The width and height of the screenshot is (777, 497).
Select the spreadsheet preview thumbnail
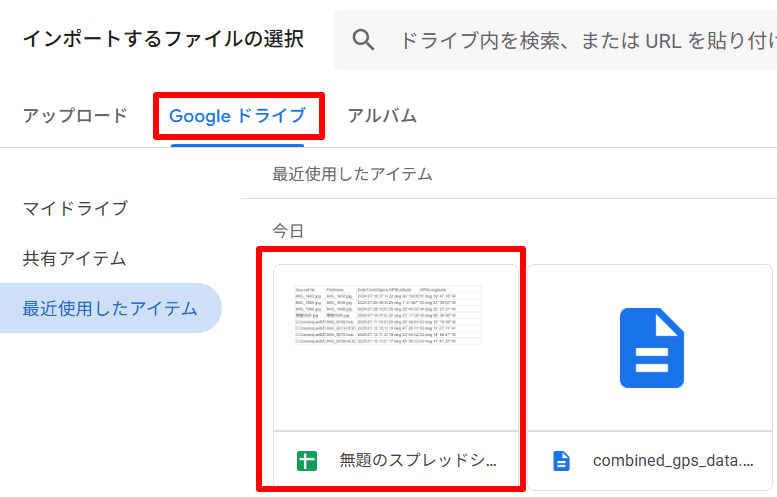(396, 348)
